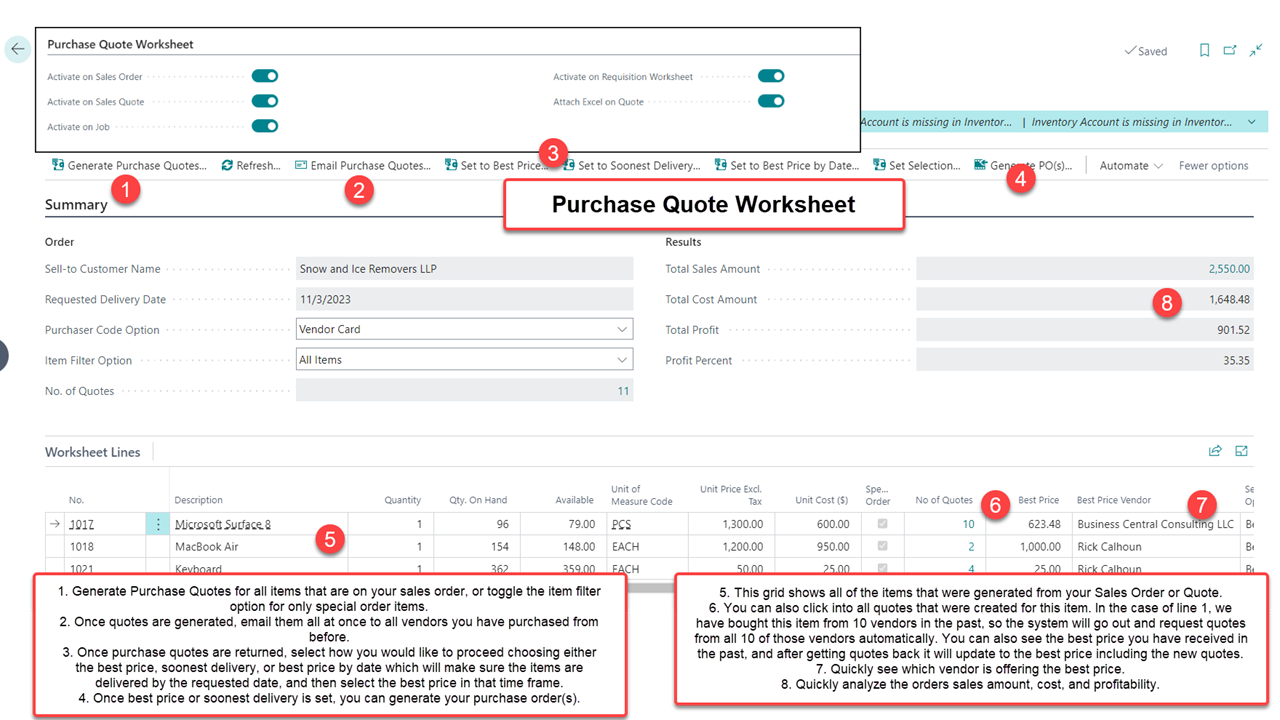Collapse the page with the arrows icon

(x=1256, y=51)
